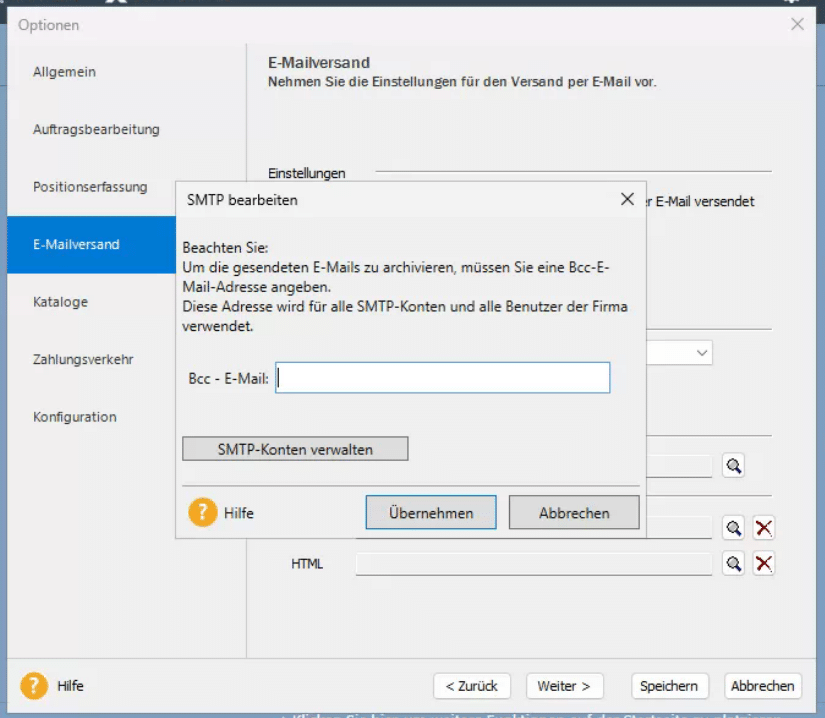
Task: Expand the dropdown behind the SMTP dialog
Action: tap(702, 353)
